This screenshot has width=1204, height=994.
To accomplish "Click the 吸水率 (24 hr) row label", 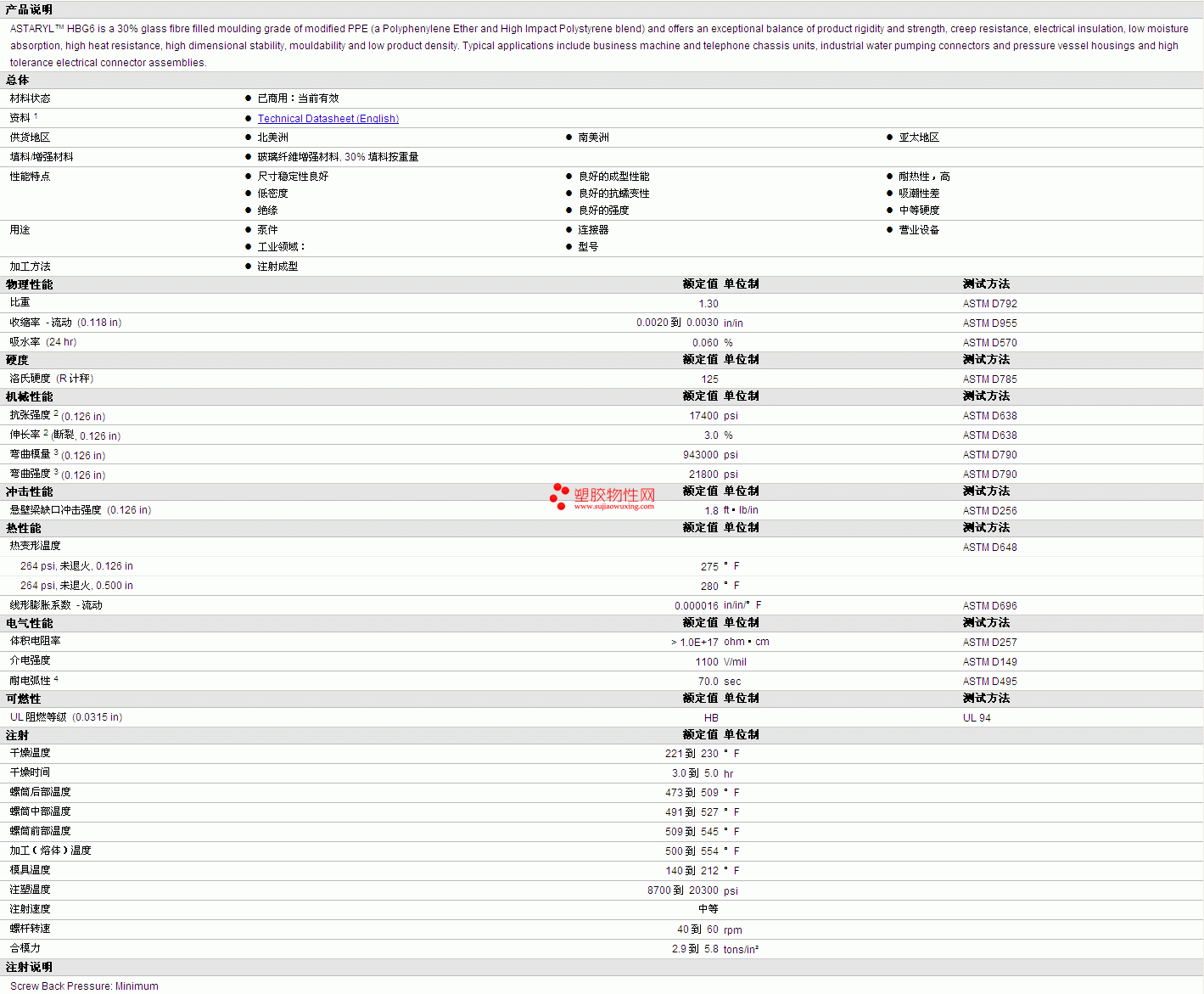I will pos(43,342).
